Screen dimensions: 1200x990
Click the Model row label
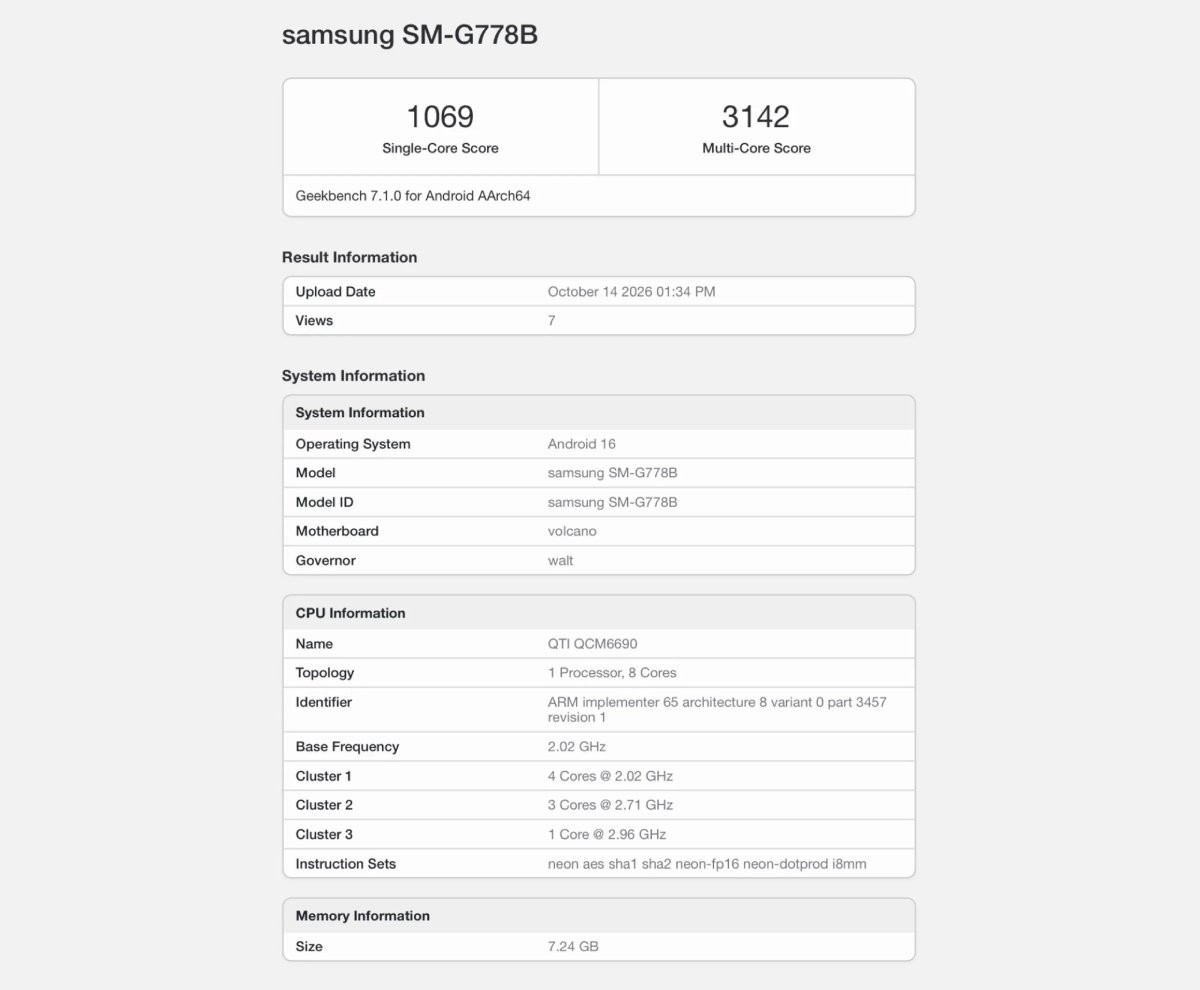pos(316,473)
